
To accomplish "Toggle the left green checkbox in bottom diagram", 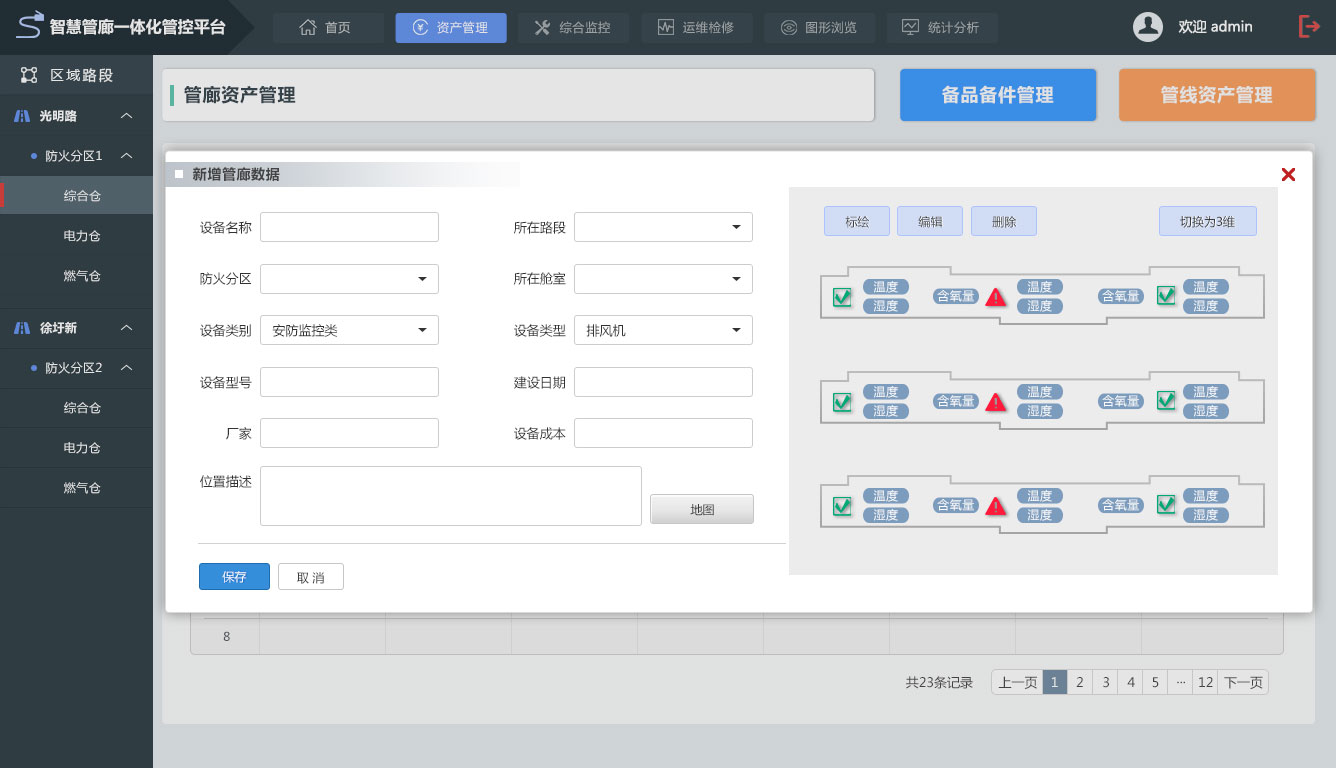I will [x=842, y=506].
